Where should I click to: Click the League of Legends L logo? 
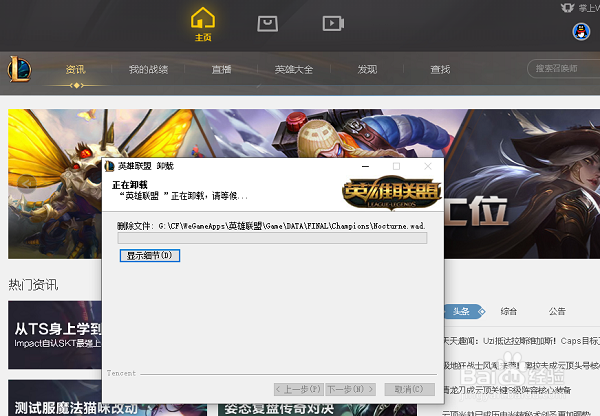19,69
